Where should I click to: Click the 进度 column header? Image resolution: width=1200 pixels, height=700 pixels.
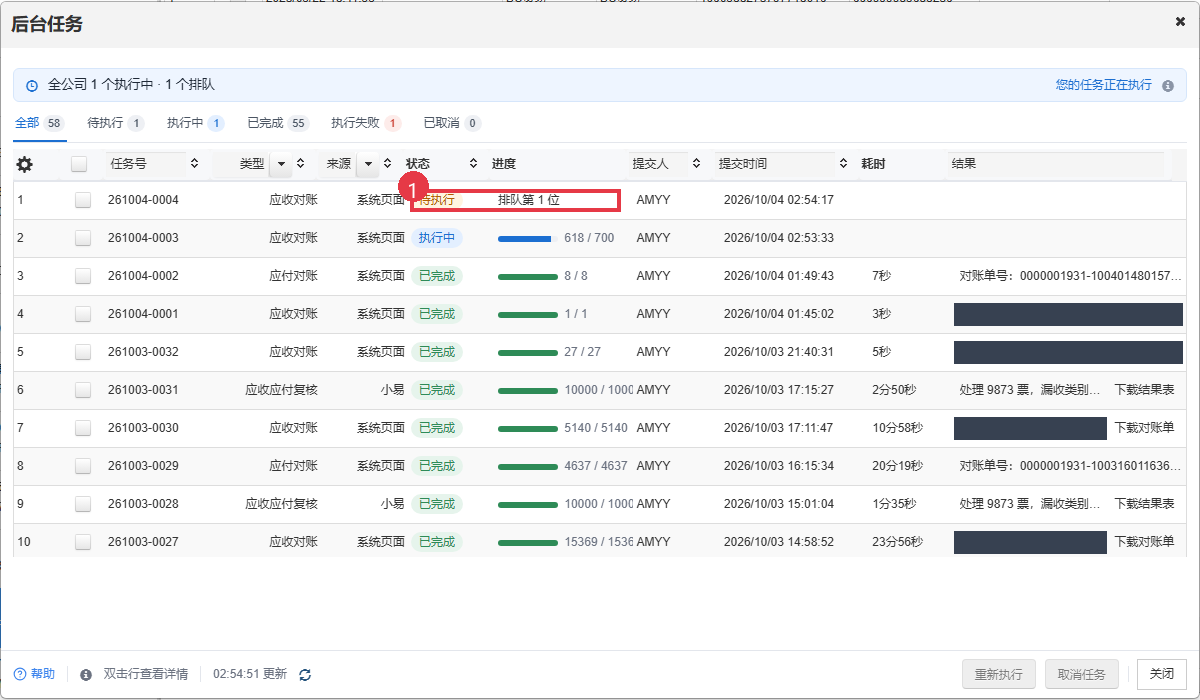coord(504,164)
